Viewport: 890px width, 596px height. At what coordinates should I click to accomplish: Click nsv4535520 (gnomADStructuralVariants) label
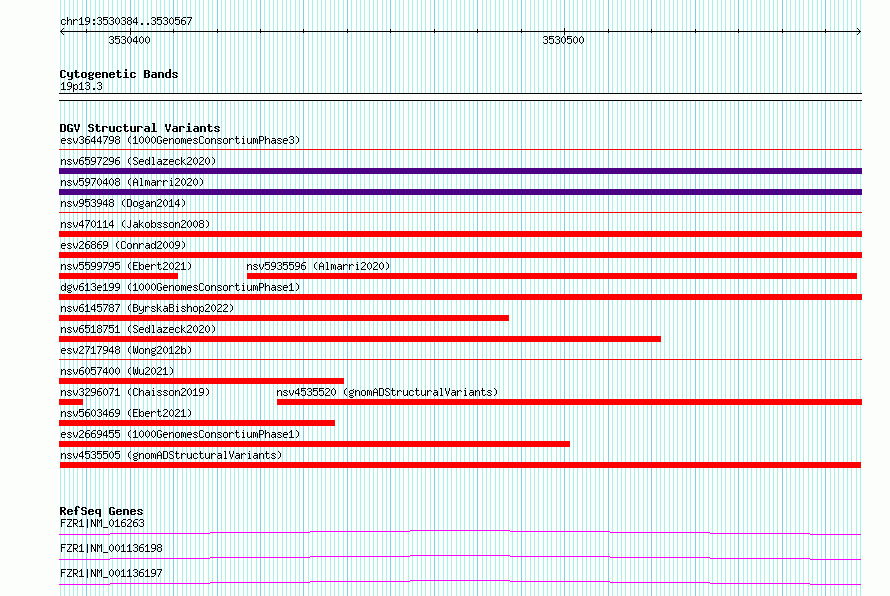click(387, 392)
